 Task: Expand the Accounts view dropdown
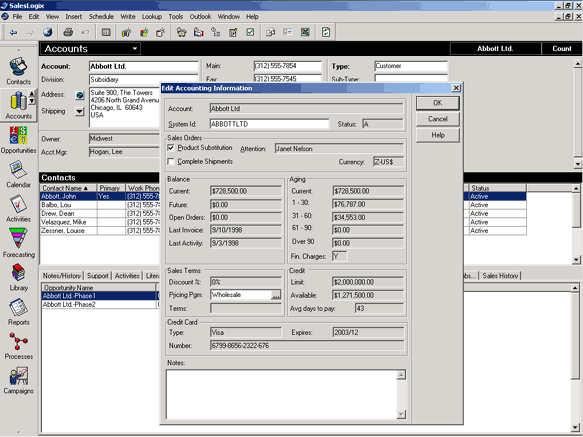(x=135, y=49)
